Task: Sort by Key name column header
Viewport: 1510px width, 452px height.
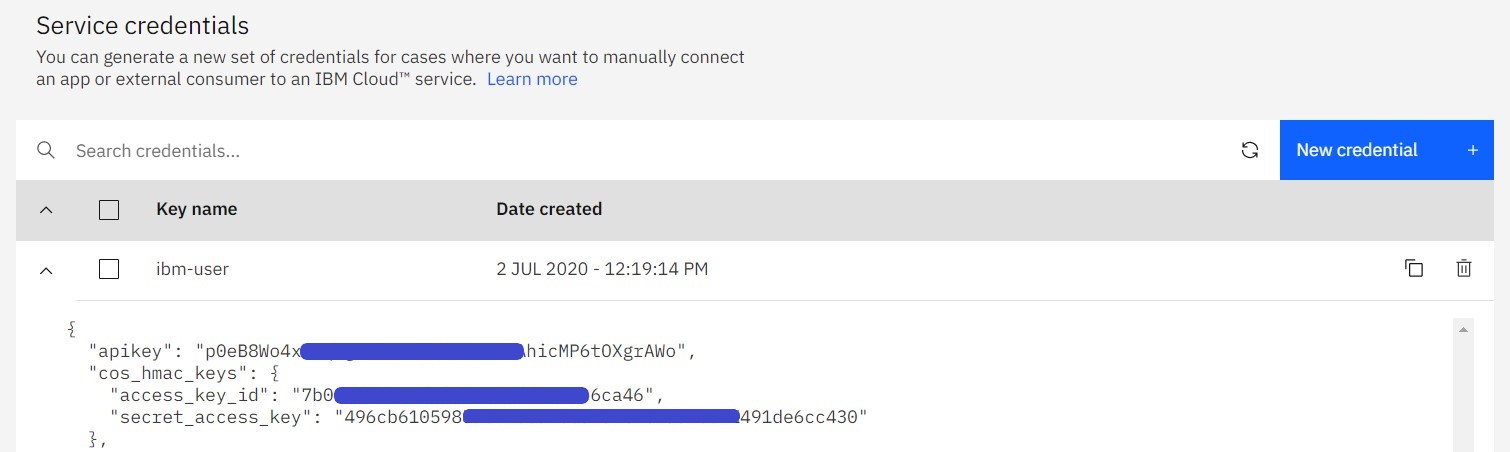Action: (197, 209)
